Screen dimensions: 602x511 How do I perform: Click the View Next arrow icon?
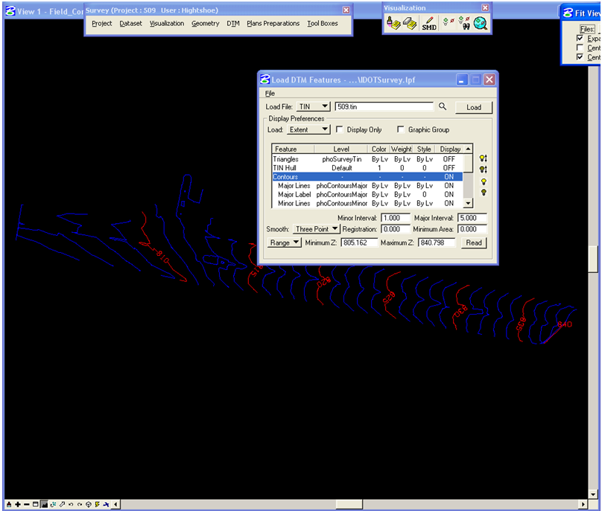pos(79,504)
